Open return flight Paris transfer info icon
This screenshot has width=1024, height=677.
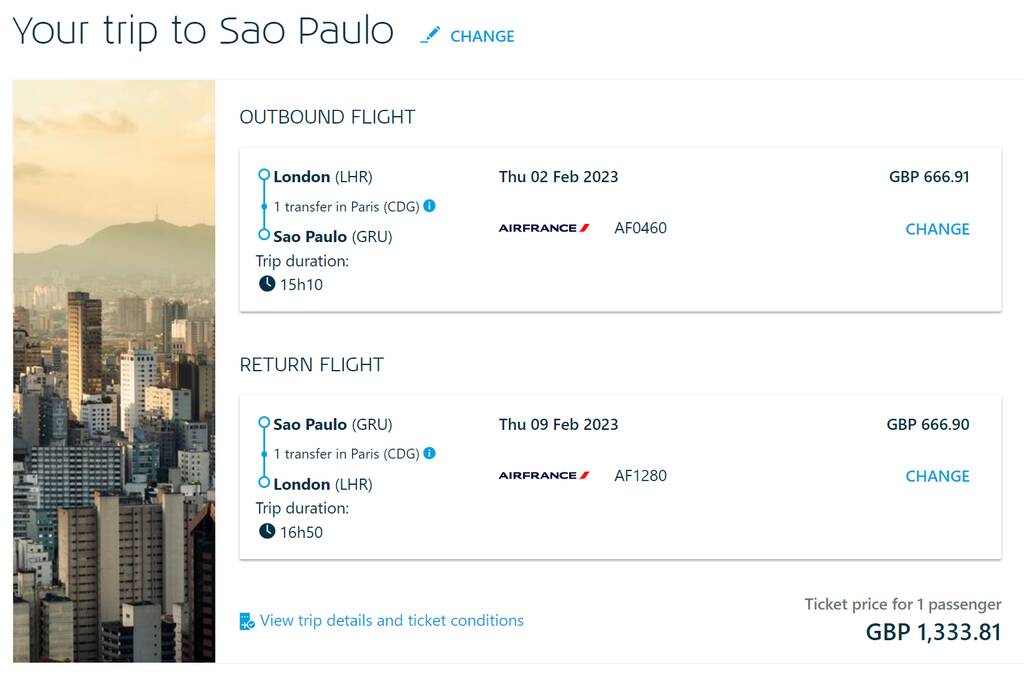tap(429, 453)
